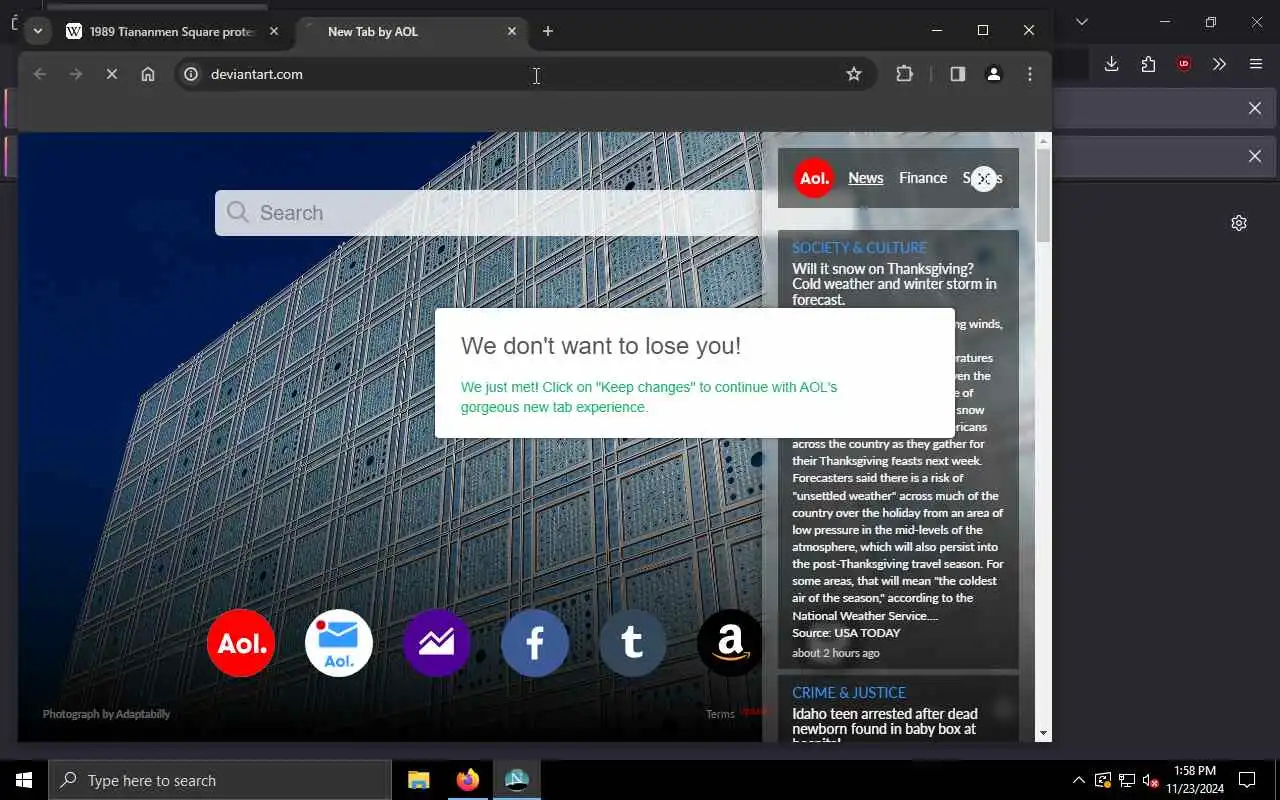This screenshot has height=800, width=1280.
Task: Open the Windows Start menu
Action: coord(24,780)
